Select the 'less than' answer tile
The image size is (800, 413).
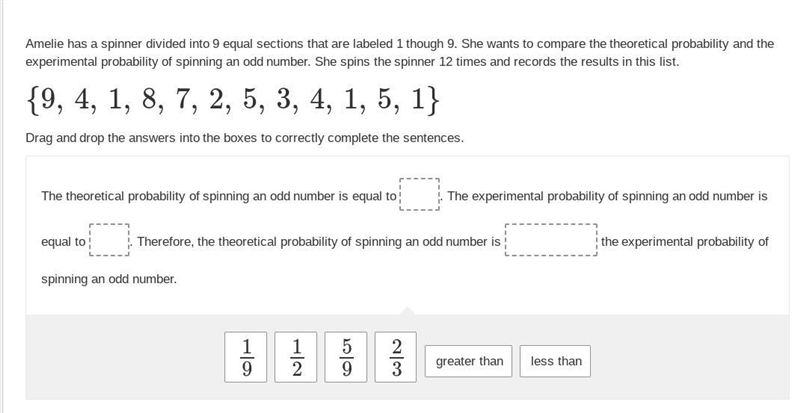pos(555,361)
